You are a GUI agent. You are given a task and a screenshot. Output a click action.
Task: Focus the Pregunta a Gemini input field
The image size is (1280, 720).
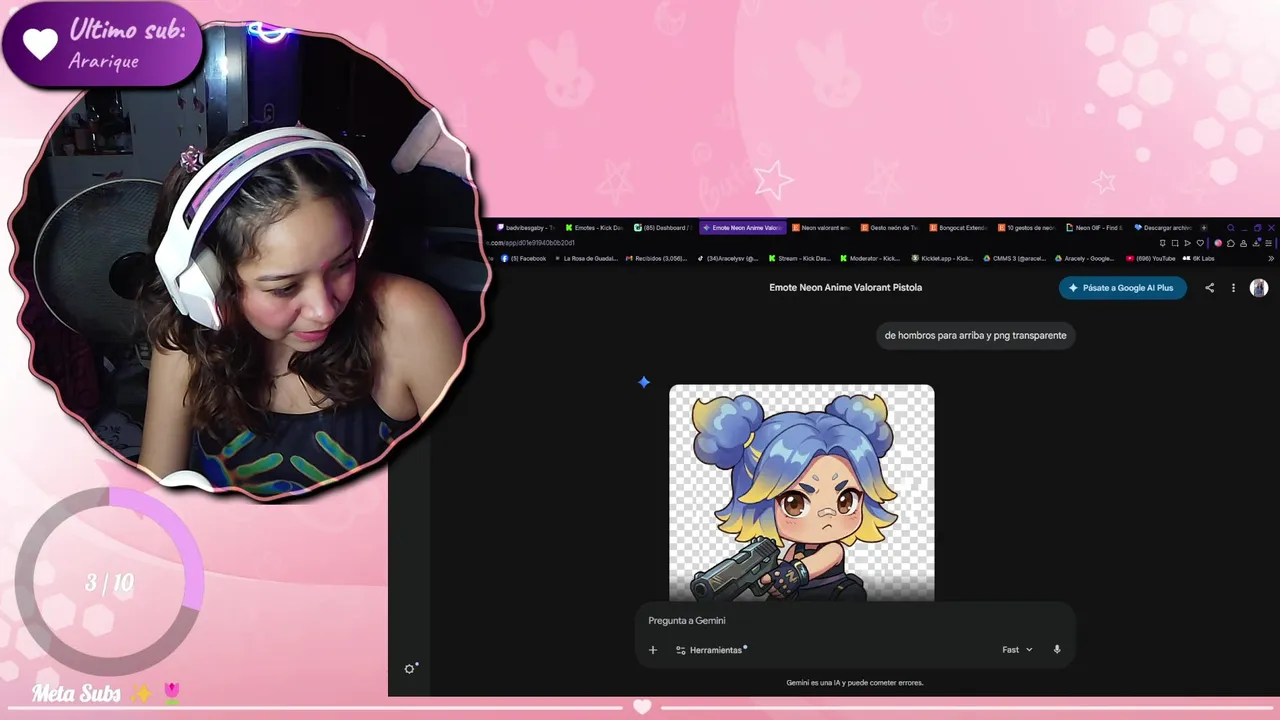(x=855, y=621)
